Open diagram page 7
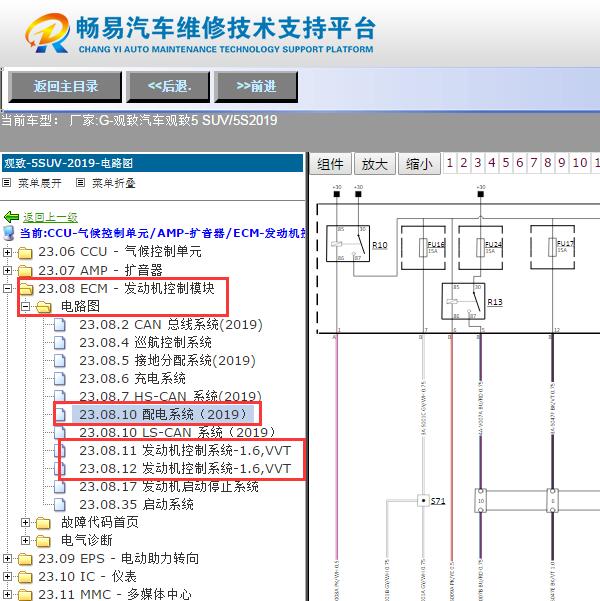 click(534, 163)
